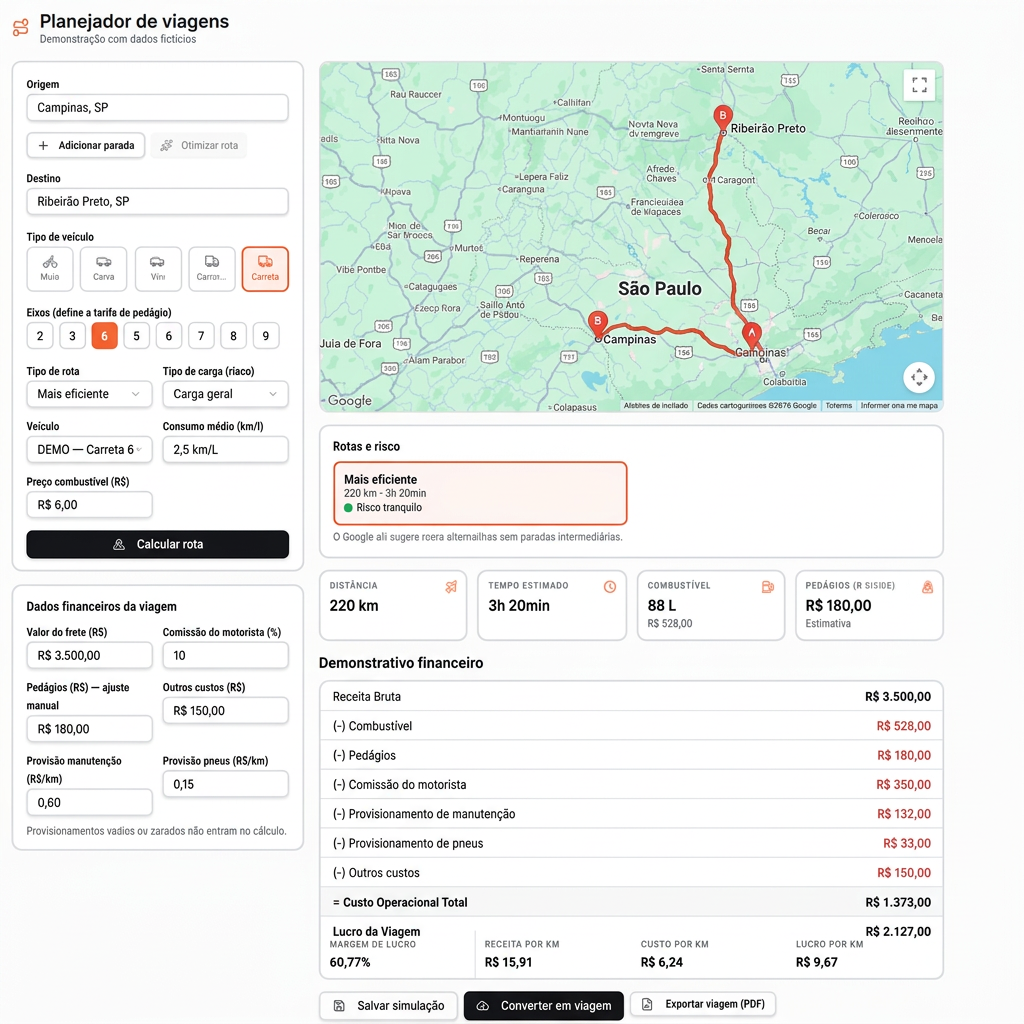Click Otimizar rota button
1024x1024 pixels.
click(x=199, y=145)
